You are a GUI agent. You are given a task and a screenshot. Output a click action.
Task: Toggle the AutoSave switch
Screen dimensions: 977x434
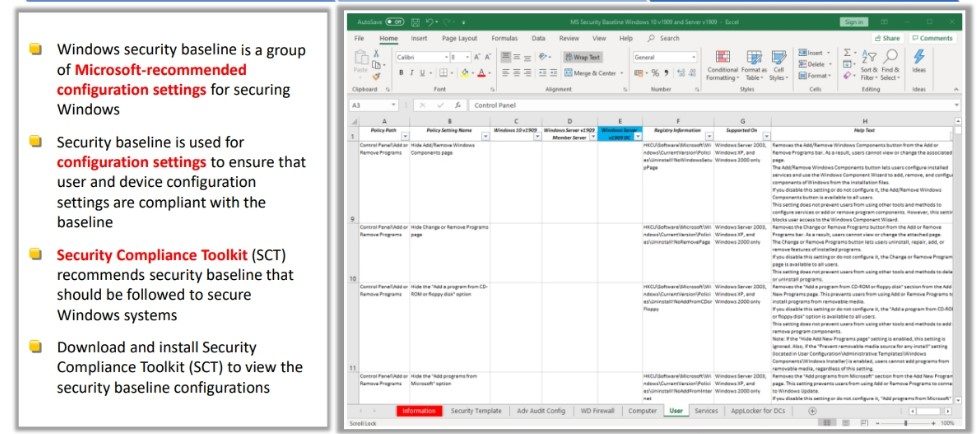point(394,22)
